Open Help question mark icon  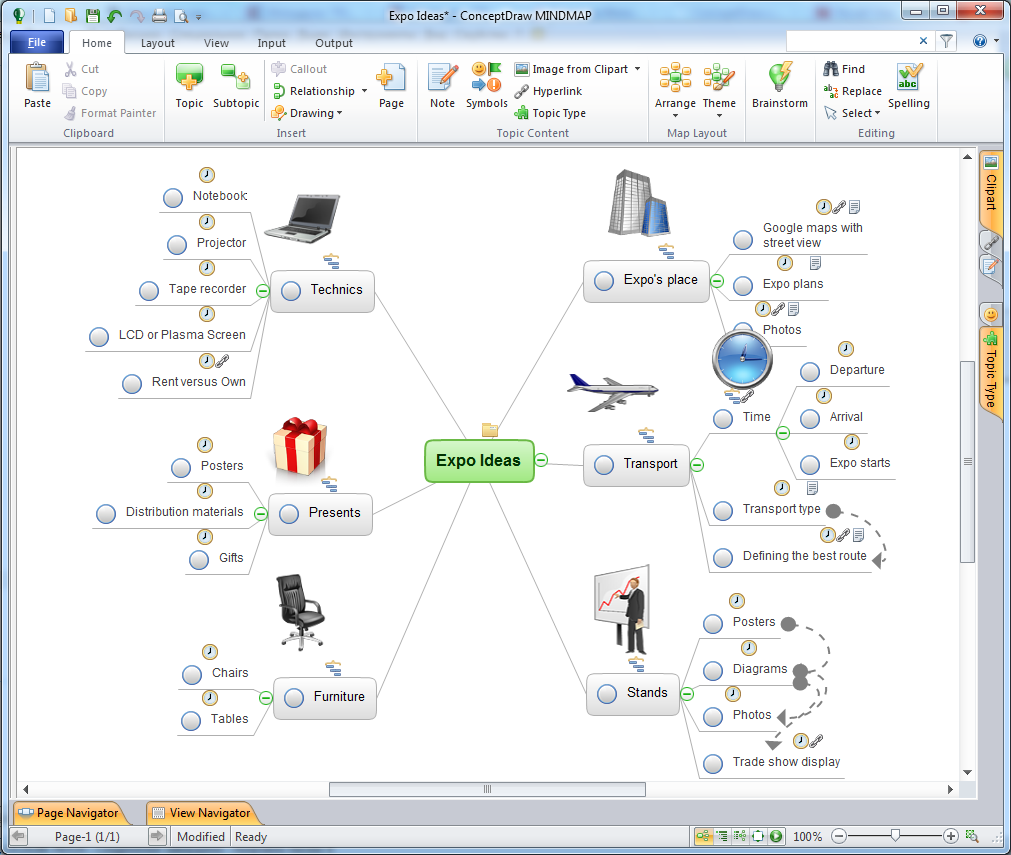[x=979, y=41]
